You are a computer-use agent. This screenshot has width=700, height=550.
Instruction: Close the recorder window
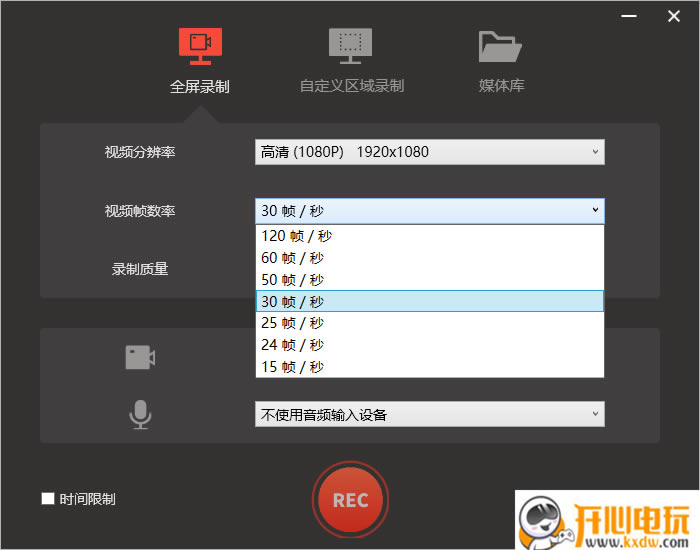coord(674,16)
